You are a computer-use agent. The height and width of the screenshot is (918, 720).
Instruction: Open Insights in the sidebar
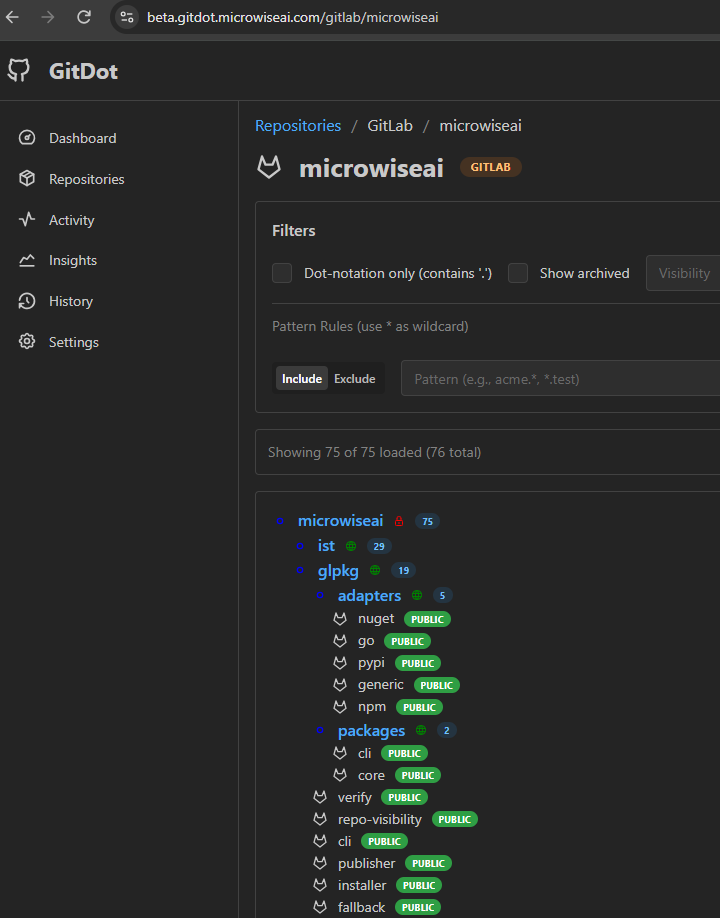73,261
